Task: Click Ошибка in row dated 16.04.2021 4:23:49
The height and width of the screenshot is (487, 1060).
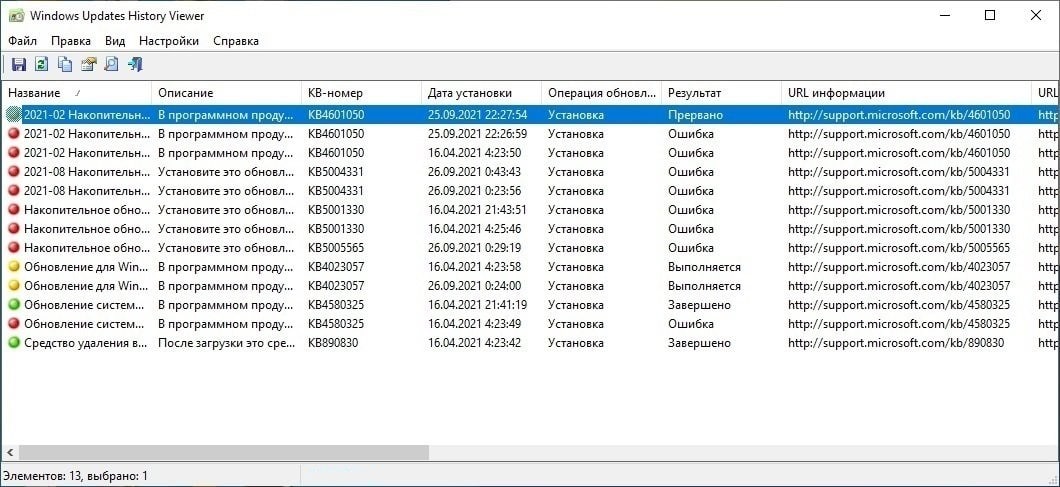Action: pos(691,324)
